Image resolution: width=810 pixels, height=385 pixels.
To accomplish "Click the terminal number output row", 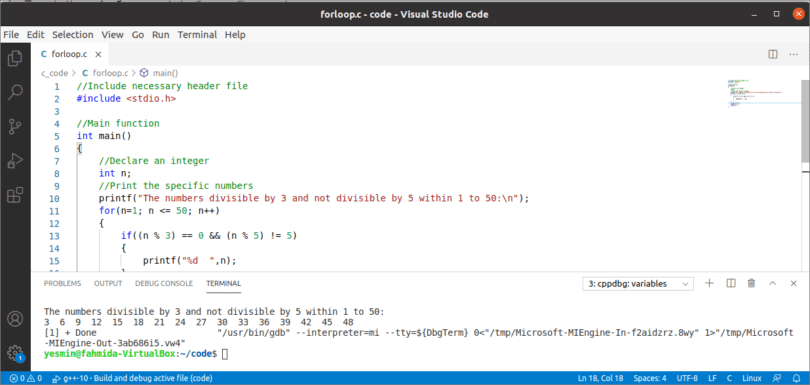I will tap(199, 321).
